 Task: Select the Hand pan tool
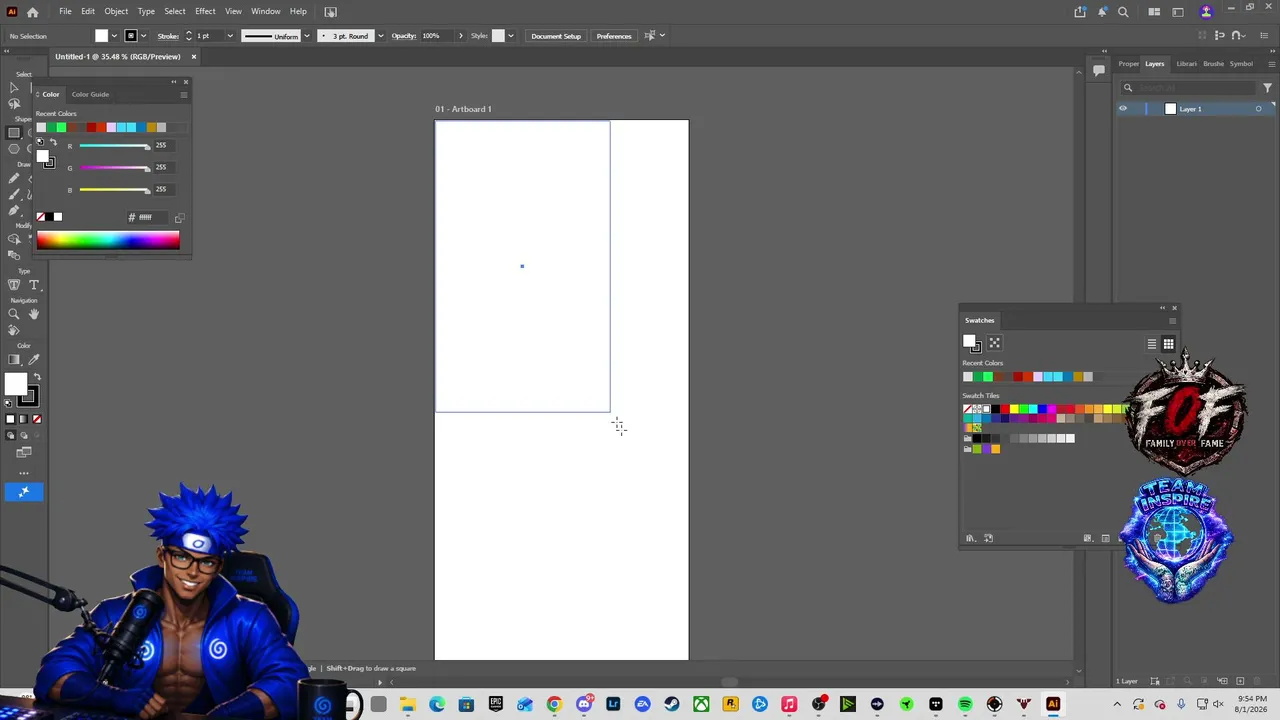pos(33,314)
